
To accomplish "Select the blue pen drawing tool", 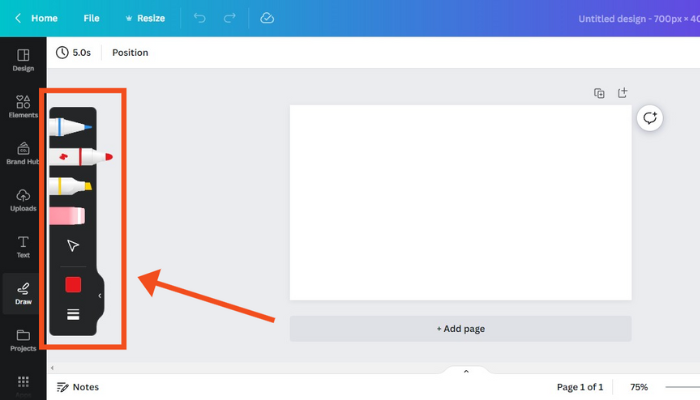I will pyautogui.click(x=71, y=127).
